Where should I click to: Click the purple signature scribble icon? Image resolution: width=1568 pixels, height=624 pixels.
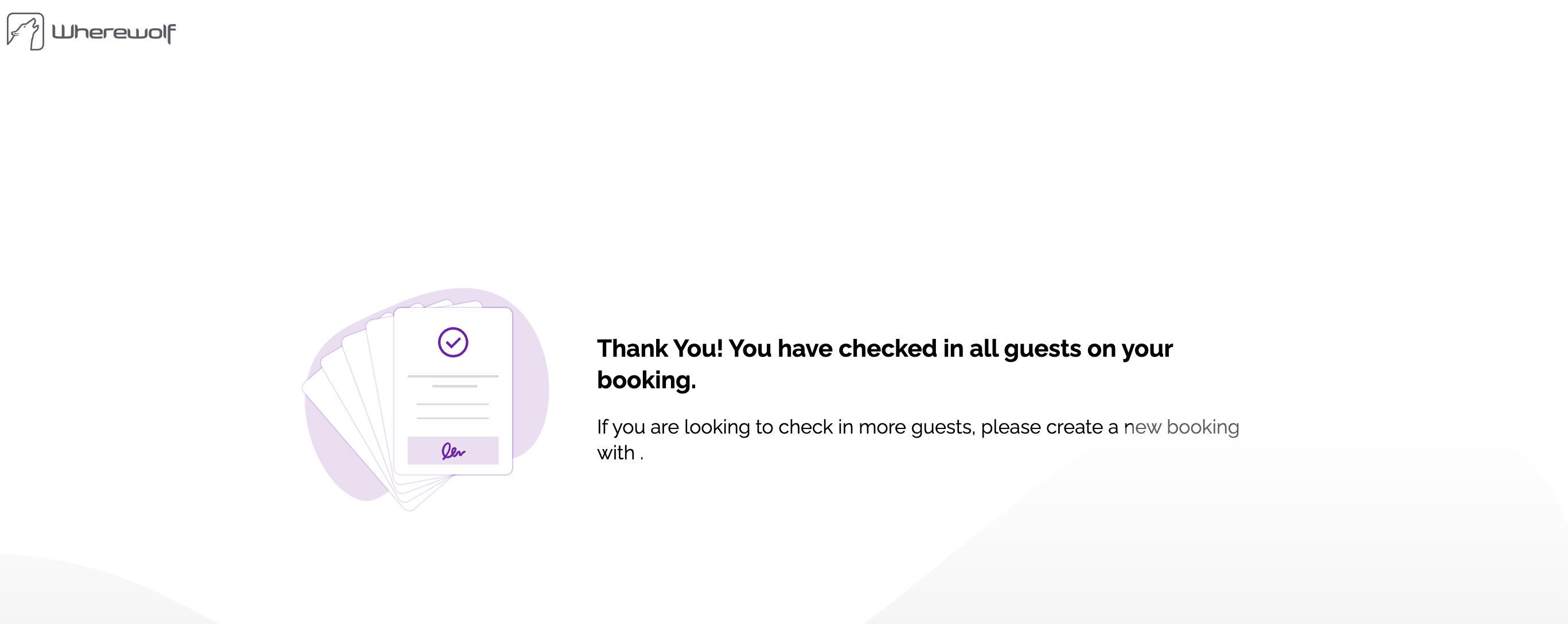pyautogui.click(x=453, y=451)
